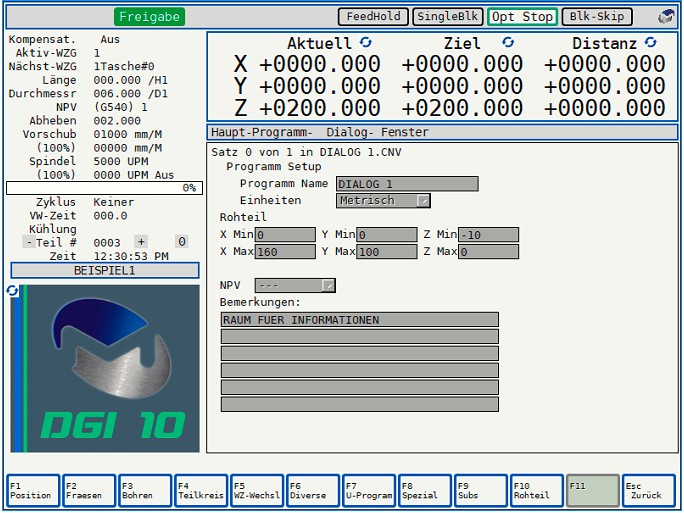Click the Zeit value 12:30:53 PM

tap(131, 256)
